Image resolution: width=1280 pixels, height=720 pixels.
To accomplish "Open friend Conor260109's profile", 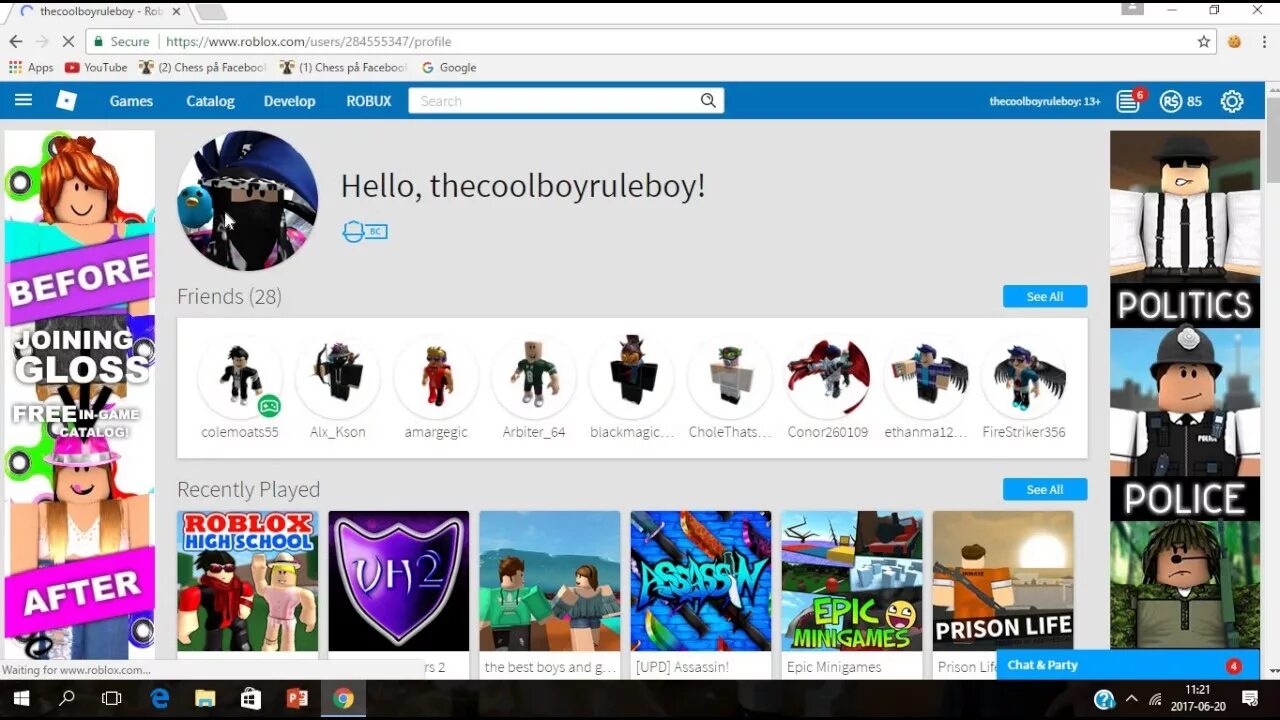I will point(828,387).
